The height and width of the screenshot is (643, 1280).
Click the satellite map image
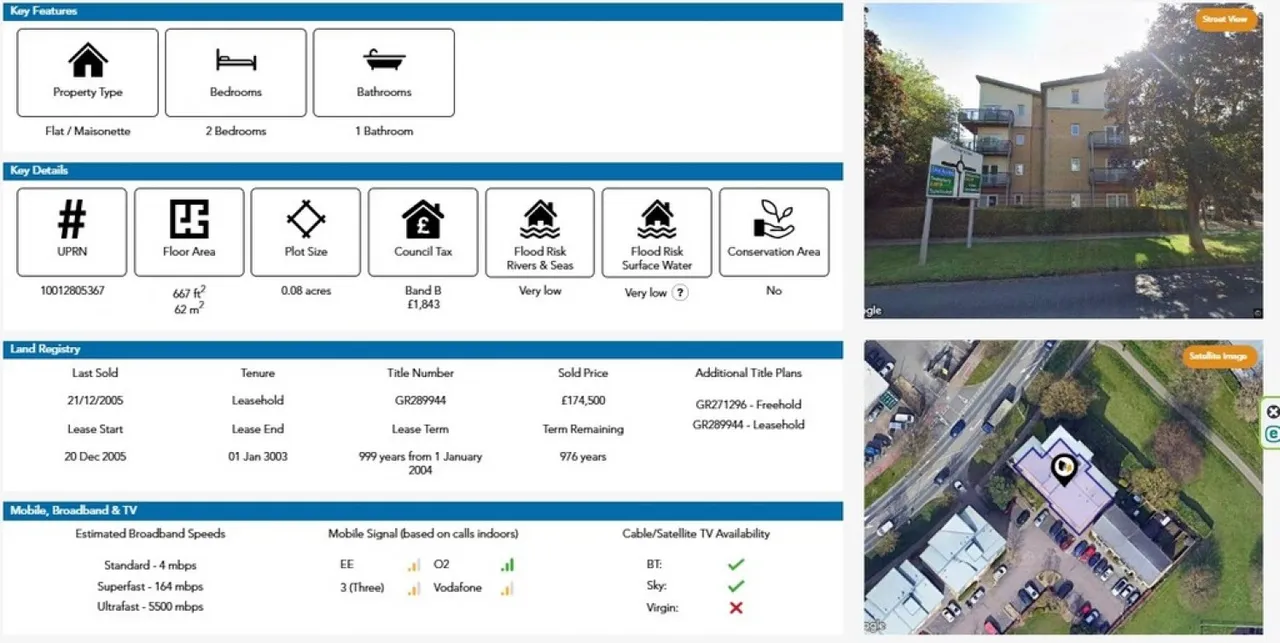tap(1063, 487)
